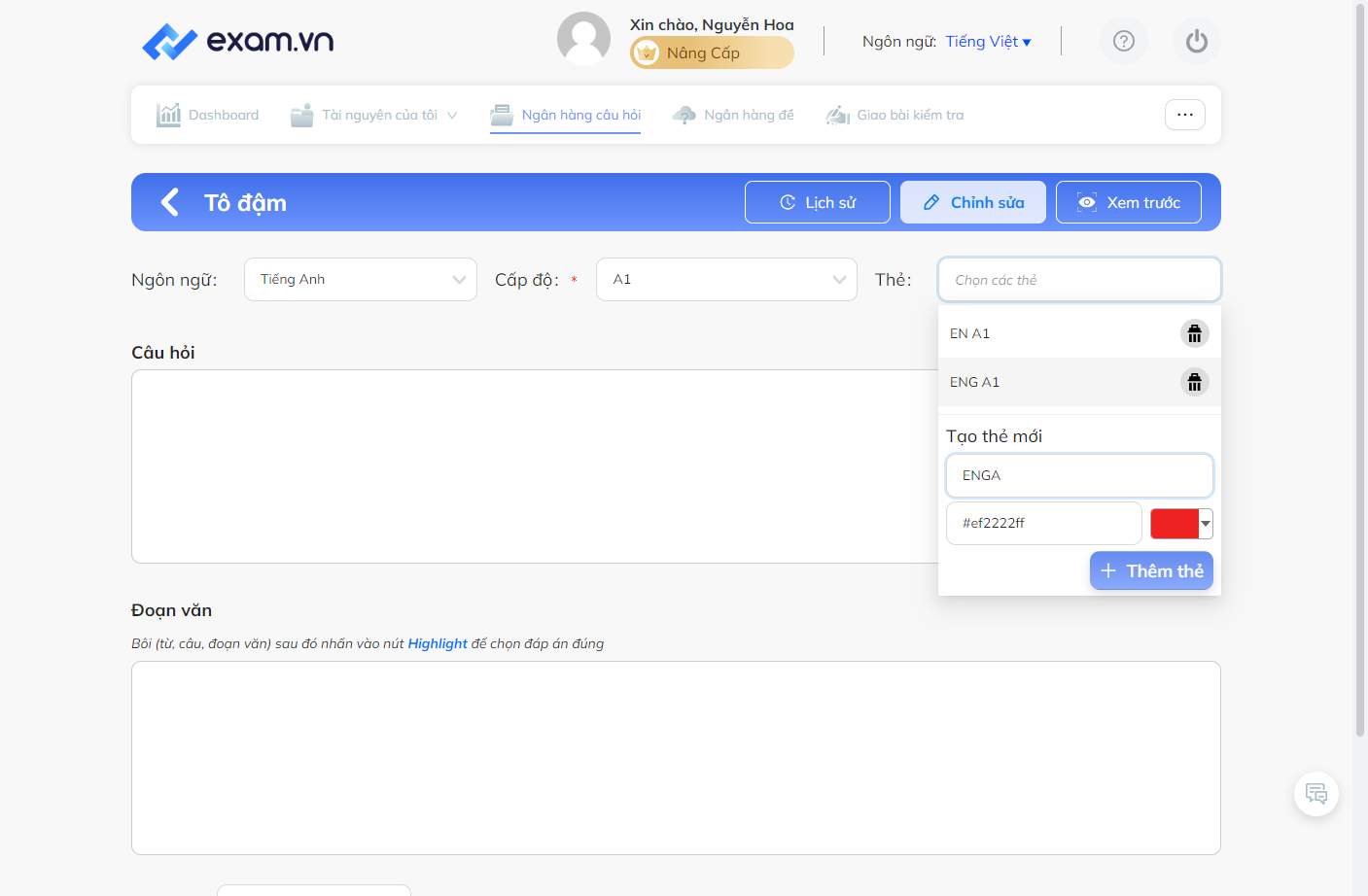Open Ngân hàng đề tab
The width and height of the screenshot is (1368, 896).
tap(733, 115)
